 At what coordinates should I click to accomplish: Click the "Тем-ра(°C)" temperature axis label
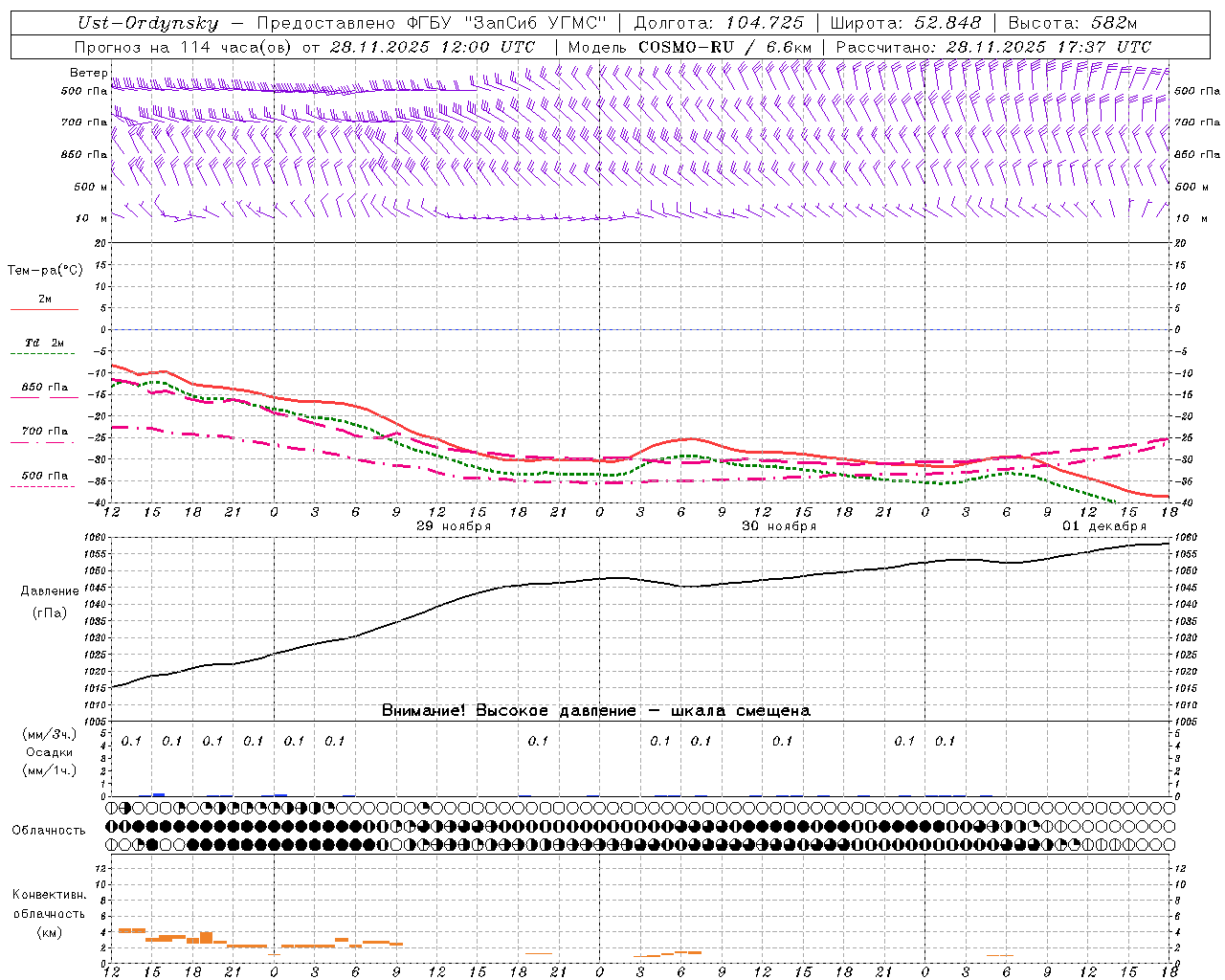click(45, 270)
